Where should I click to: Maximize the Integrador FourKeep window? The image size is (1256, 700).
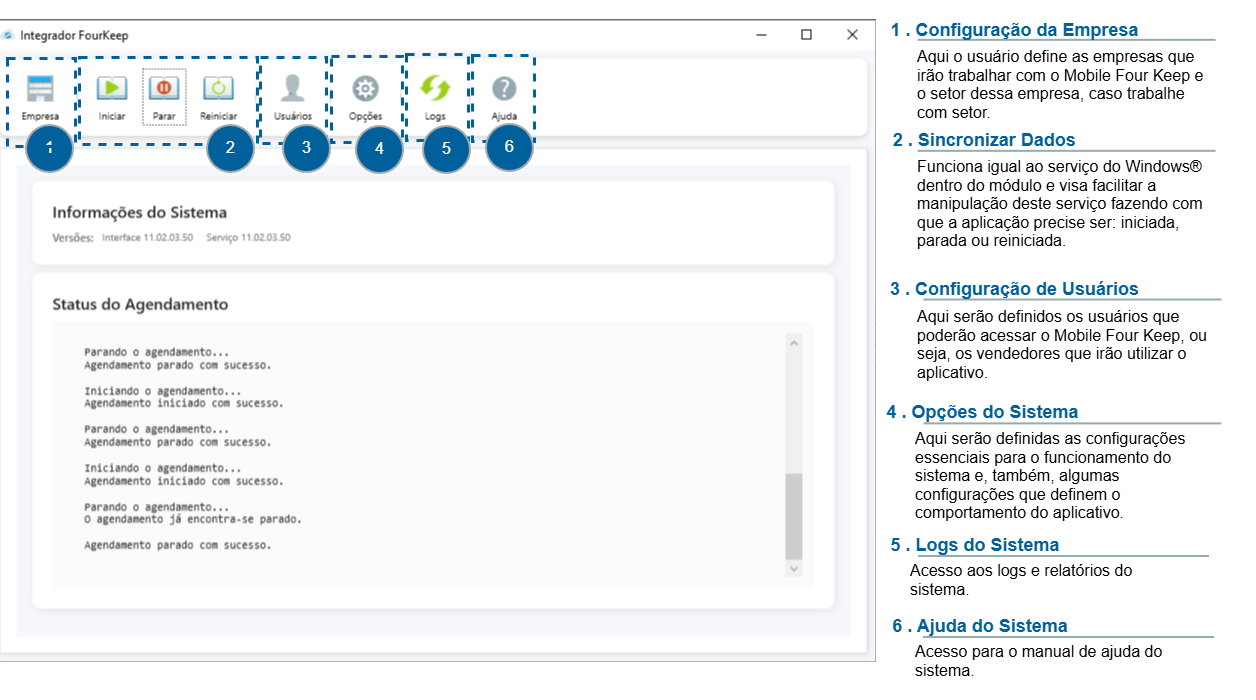click(806, 35)
